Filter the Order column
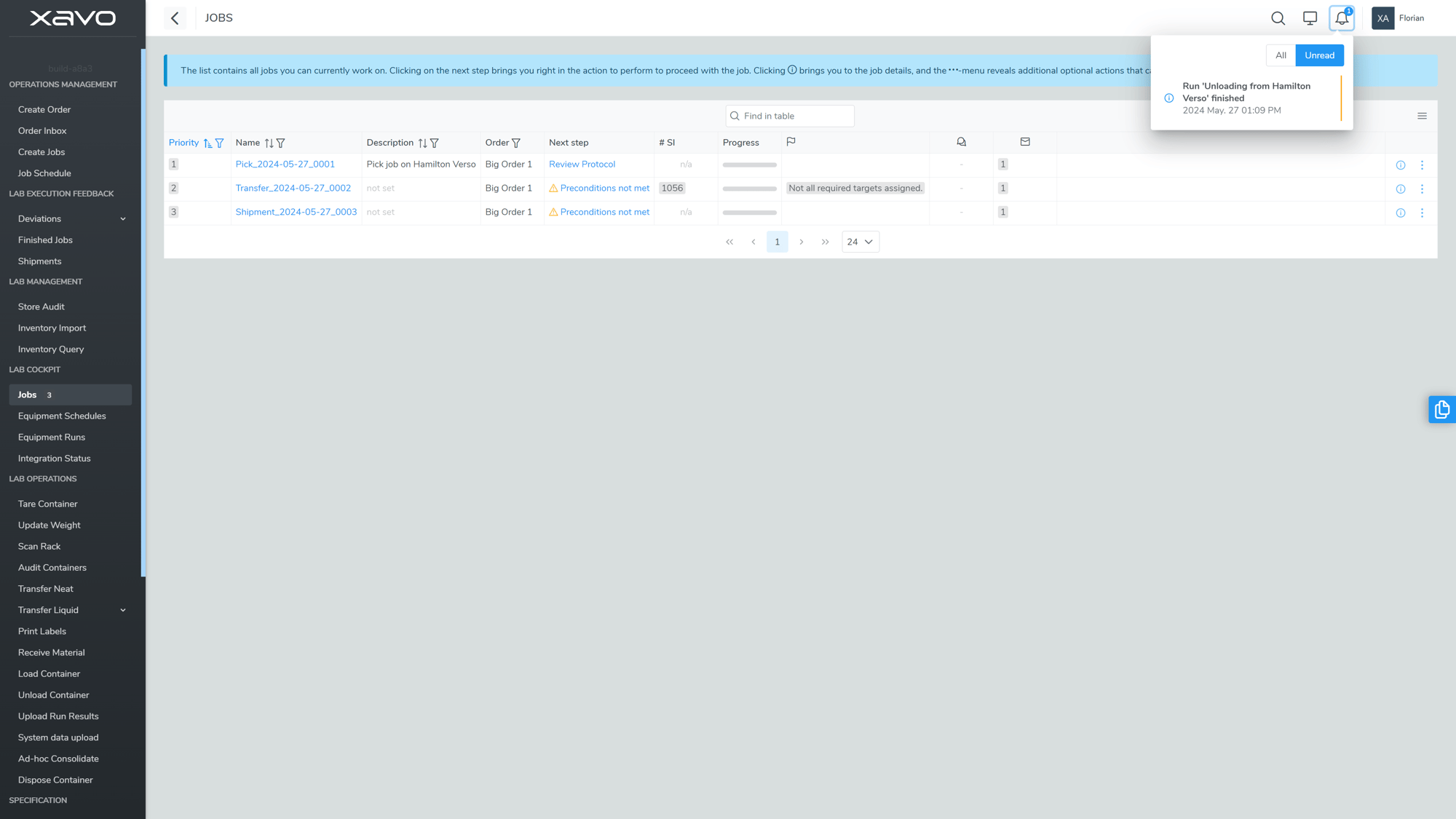The height and width of the screenshot is (819, 1456). click(516, 143)
